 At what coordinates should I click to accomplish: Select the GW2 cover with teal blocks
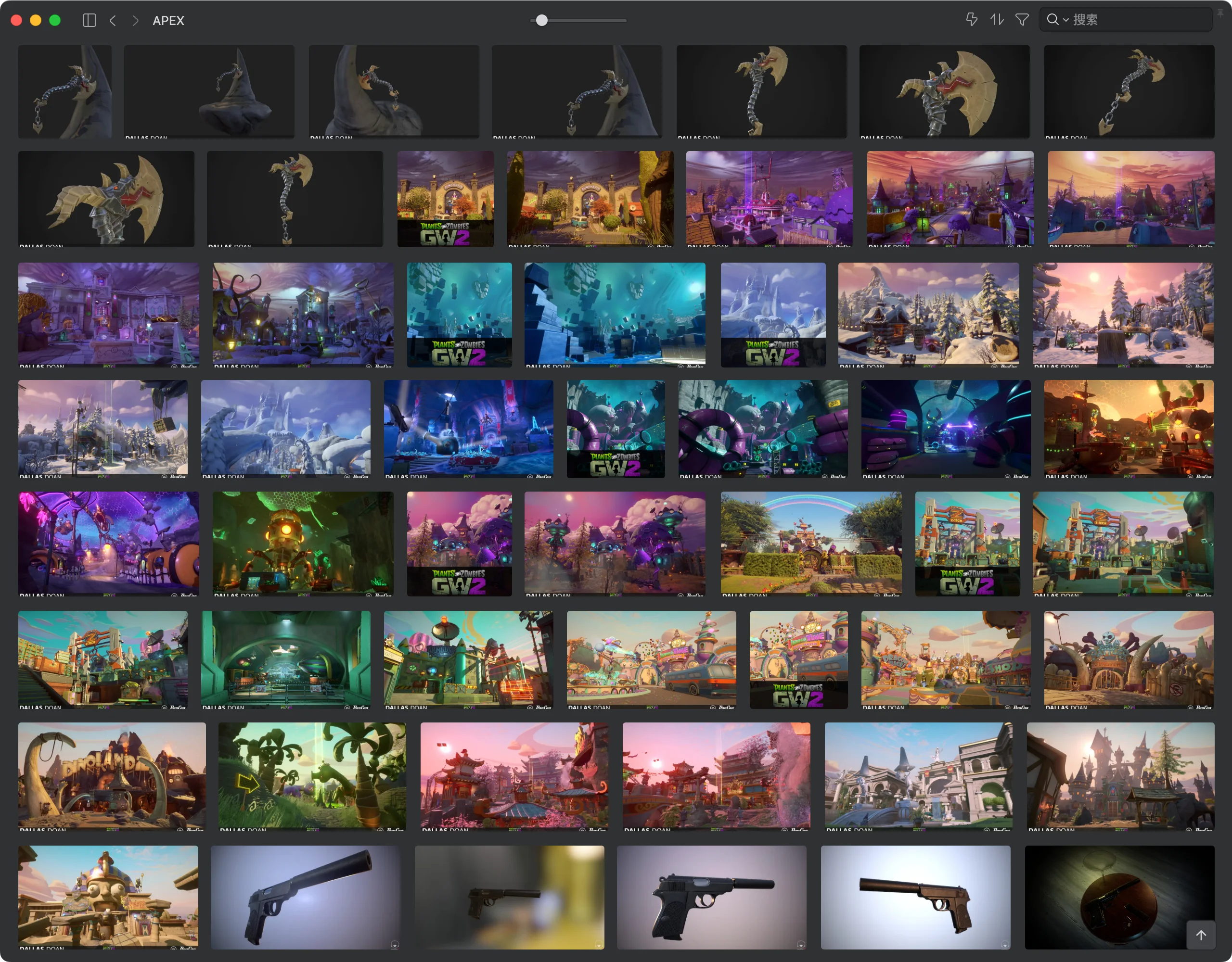460,315
